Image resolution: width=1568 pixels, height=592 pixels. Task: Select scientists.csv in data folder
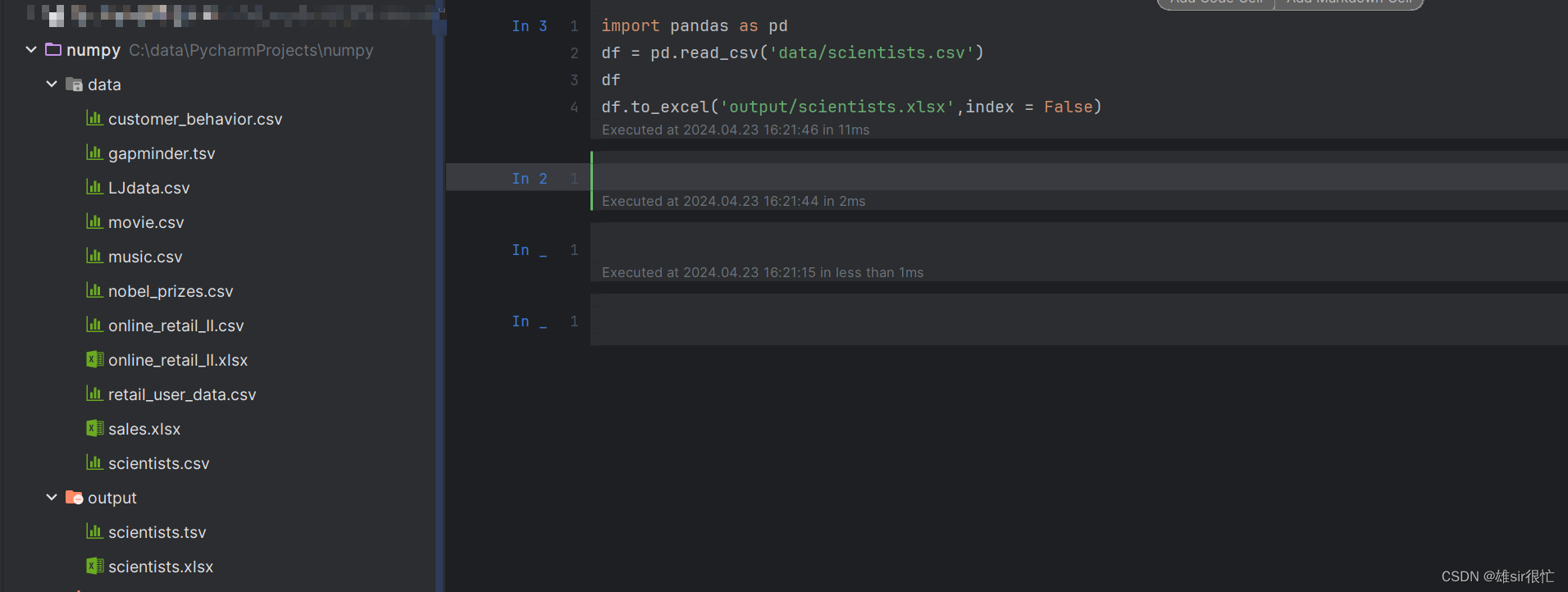(x=159, y=463)
